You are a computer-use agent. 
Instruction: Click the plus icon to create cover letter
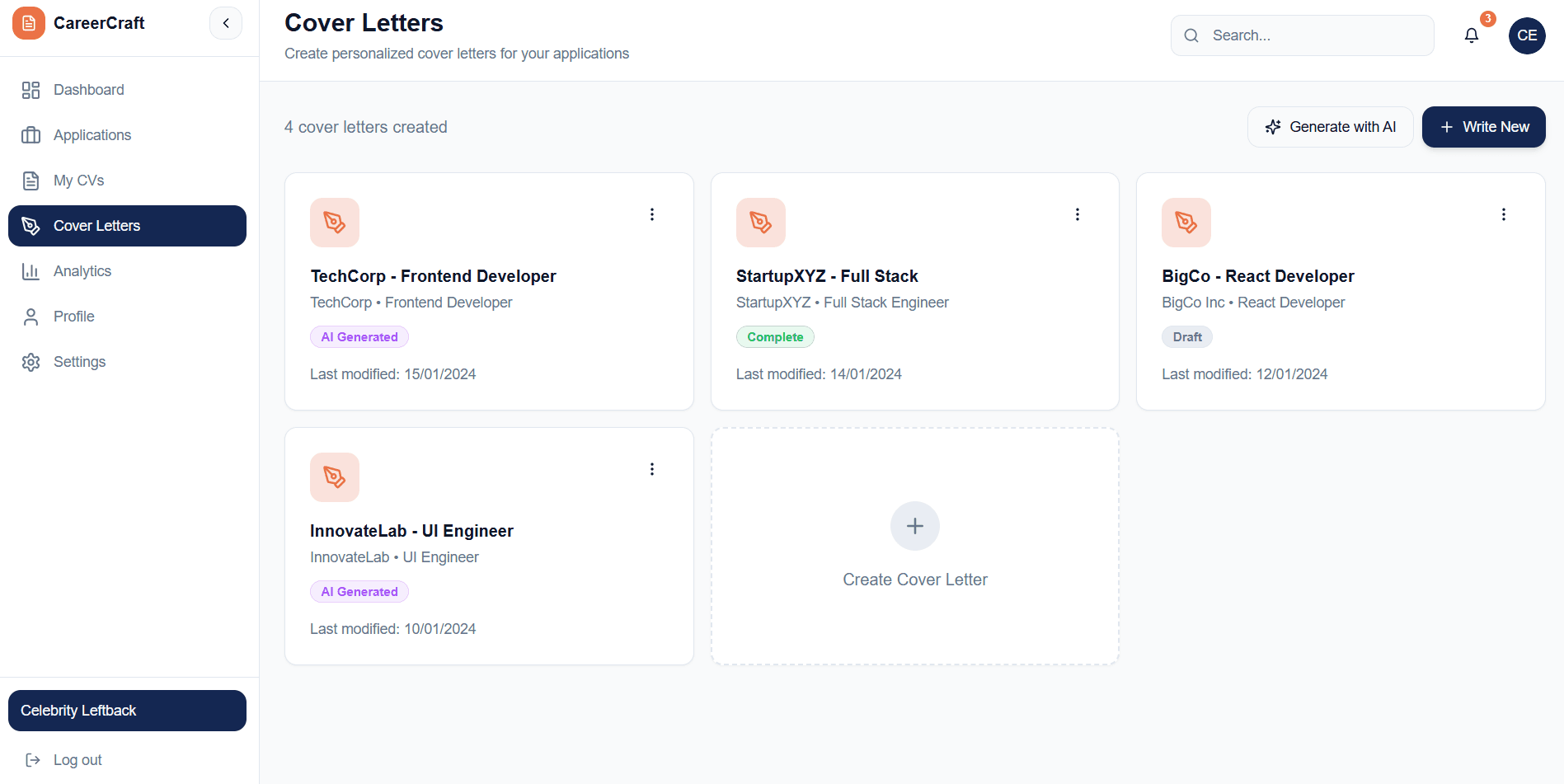915,526
